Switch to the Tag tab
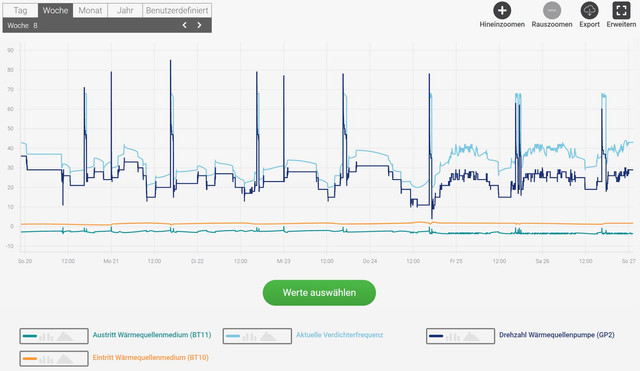This screenshot has height=371, width=640. tap(20, 11)
